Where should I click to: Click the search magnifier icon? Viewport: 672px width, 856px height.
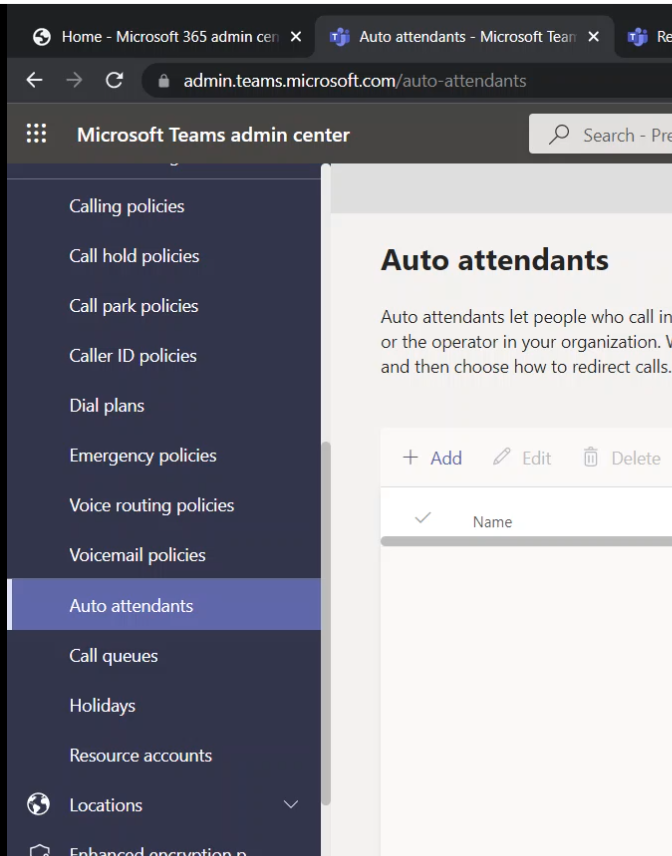pos(561,135)
